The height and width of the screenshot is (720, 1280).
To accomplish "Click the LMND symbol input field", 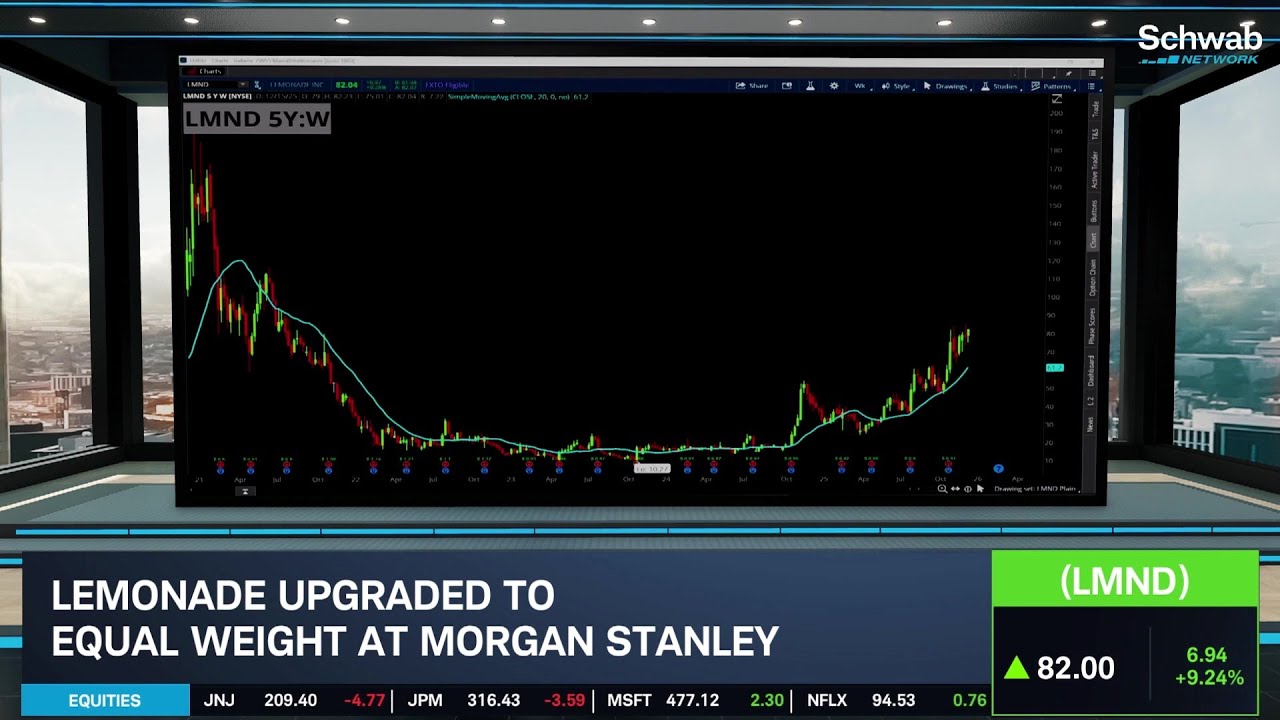I will point(211,85).
